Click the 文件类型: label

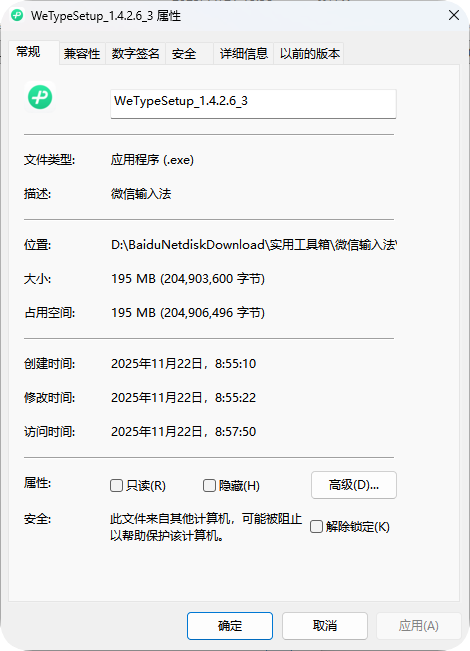[49, 160]
